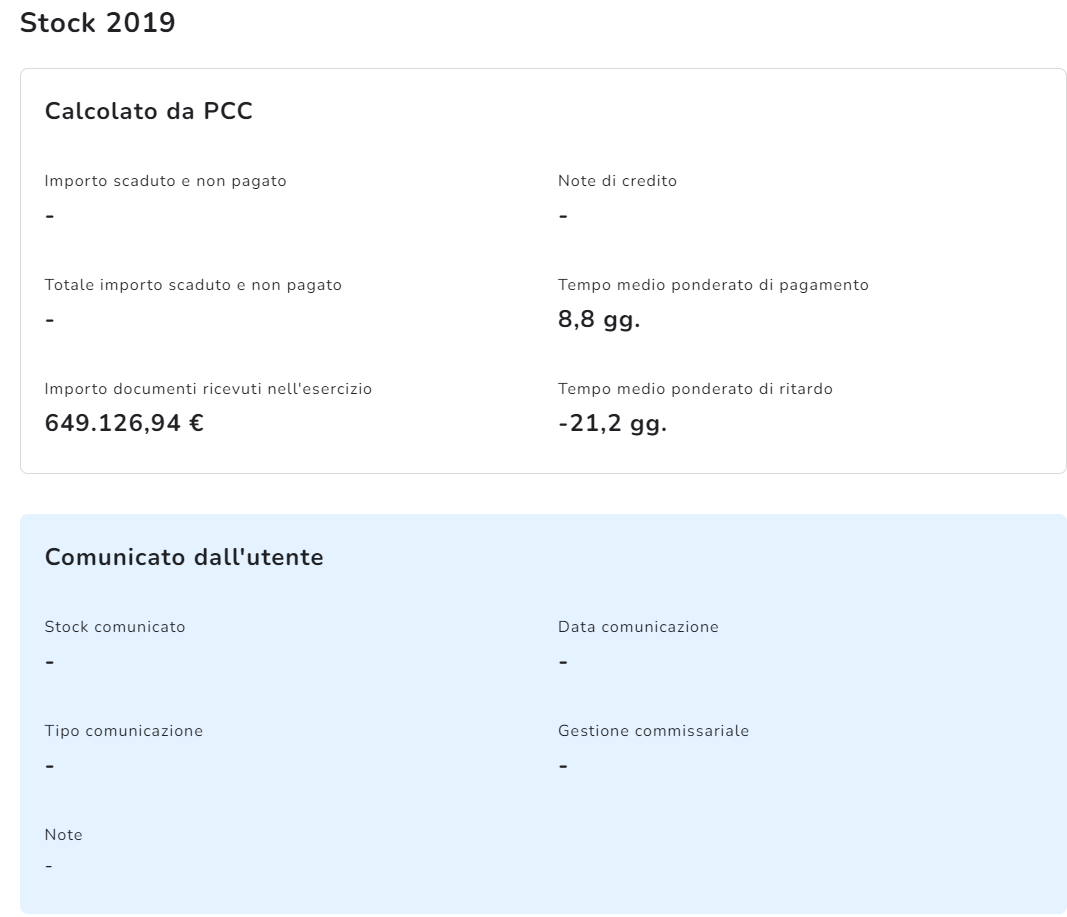The image size is (1067, 917).
Task: Click the Tempo medio ponderato di ritardo label
Action: (695, 389)
